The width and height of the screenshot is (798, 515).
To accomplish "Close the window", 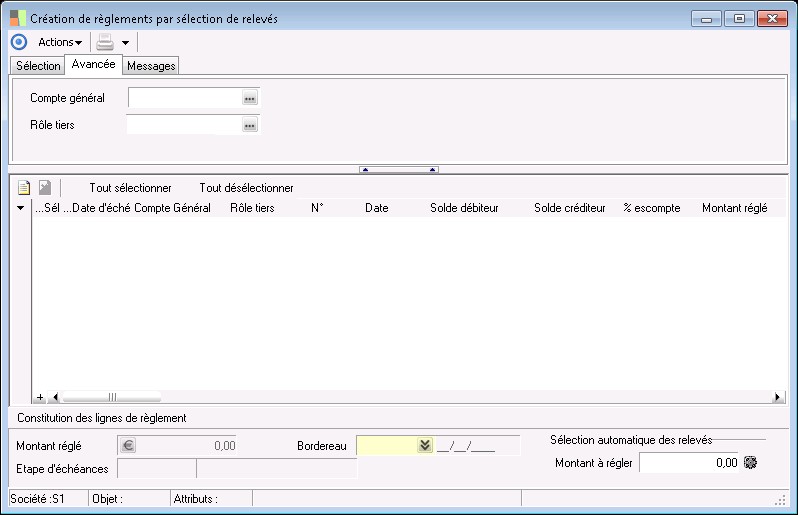I will 772,19.
